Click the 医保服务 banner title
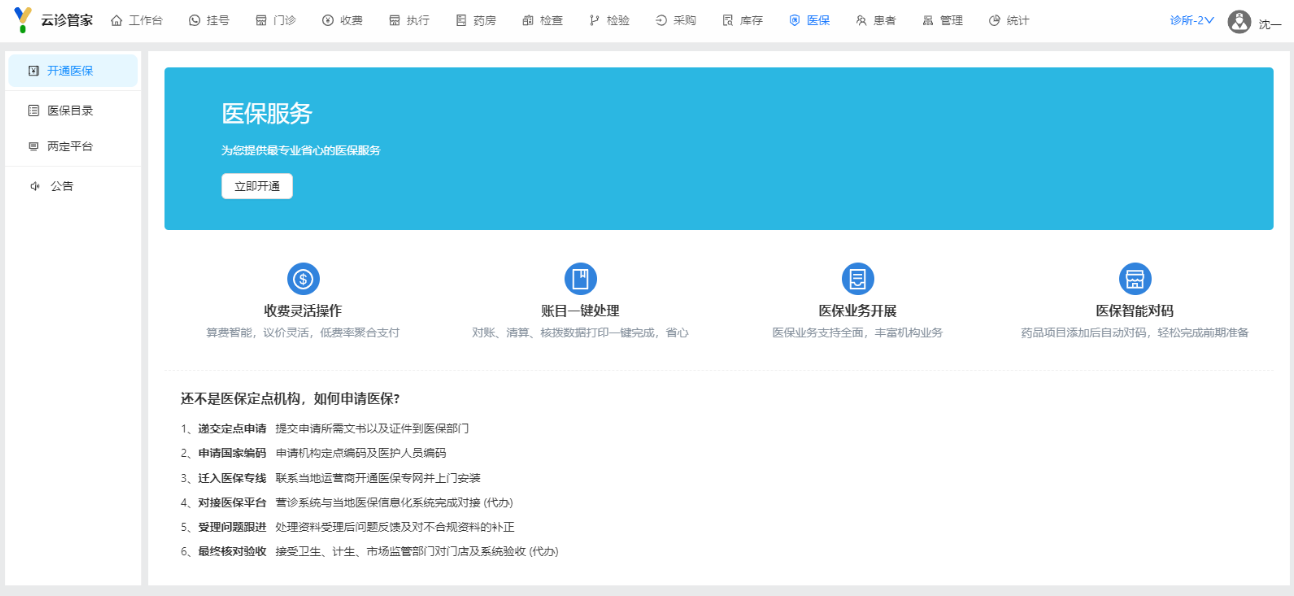 (x=266, y=114)
